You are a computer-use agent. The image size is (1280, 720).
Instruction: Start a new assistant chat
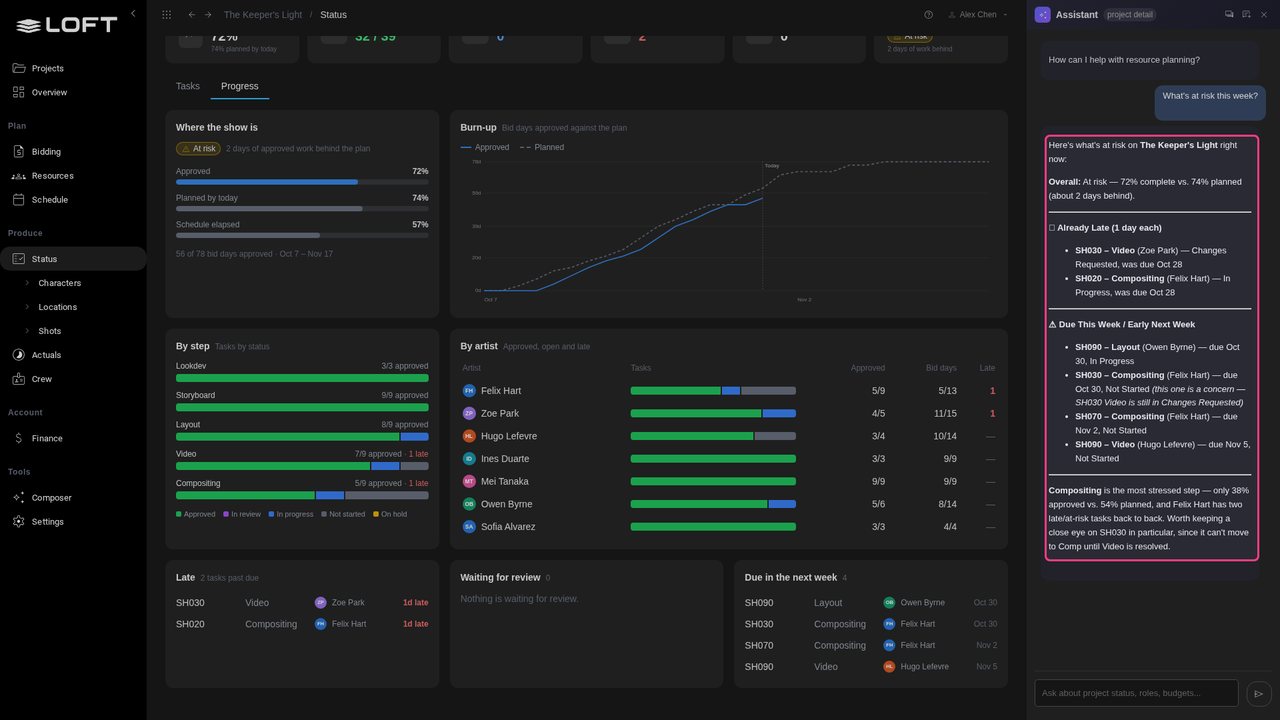pos(1246,14)
